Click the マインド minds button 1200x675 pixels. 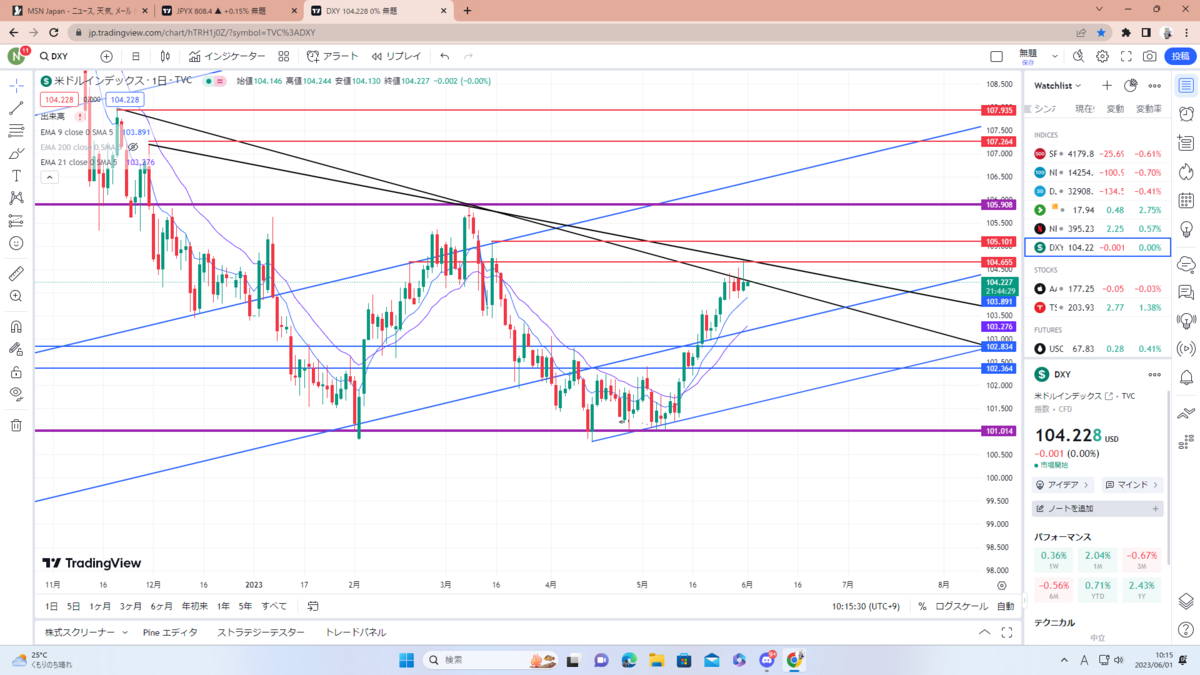(x=1132, y=484)
